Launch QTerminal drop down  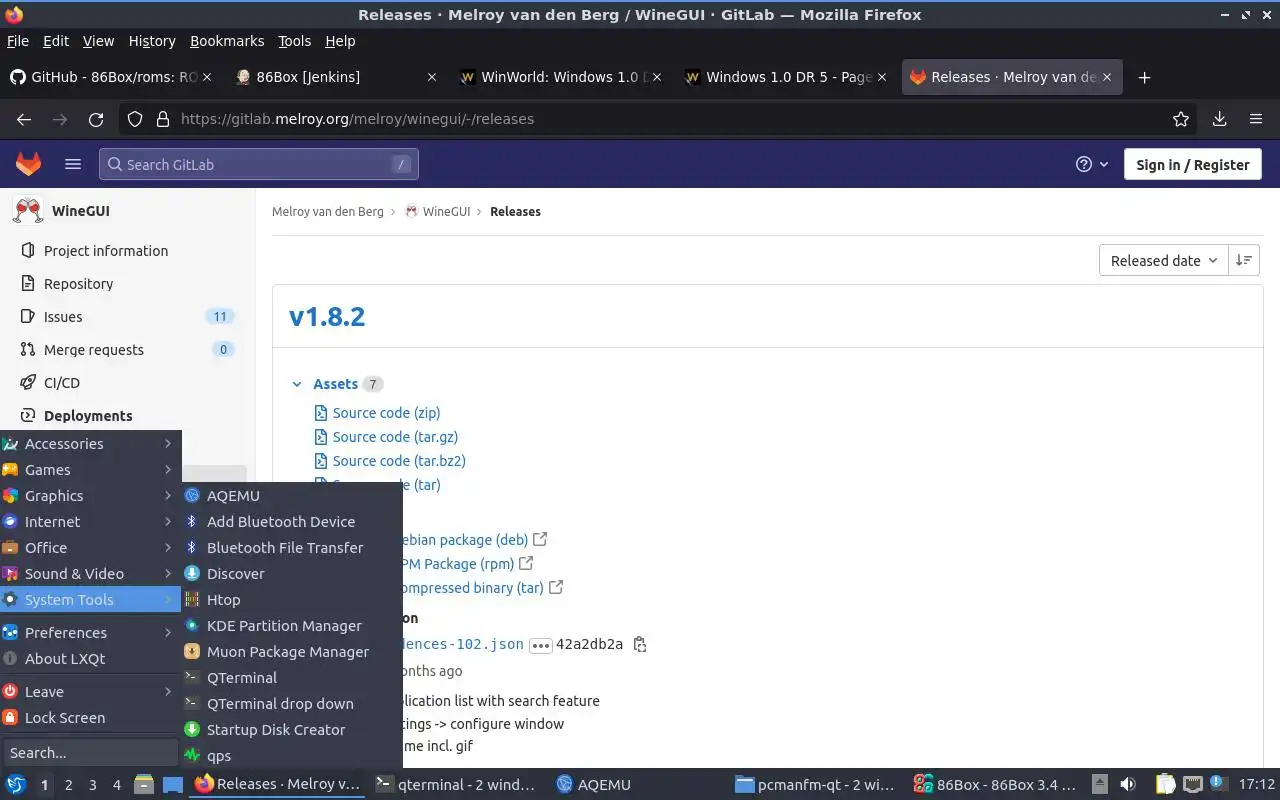click(x=292, y=704)
